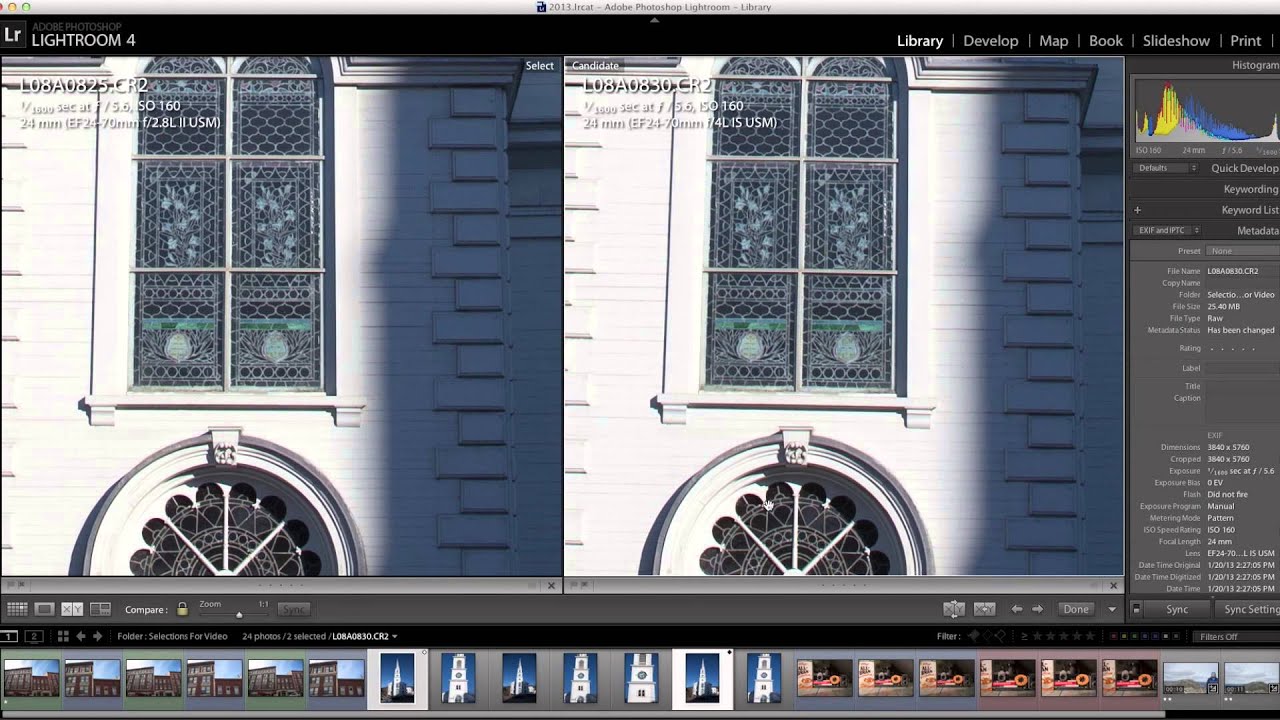Open second window display button 2
This screenshot has width=1280, height=720.
[34, 636]
